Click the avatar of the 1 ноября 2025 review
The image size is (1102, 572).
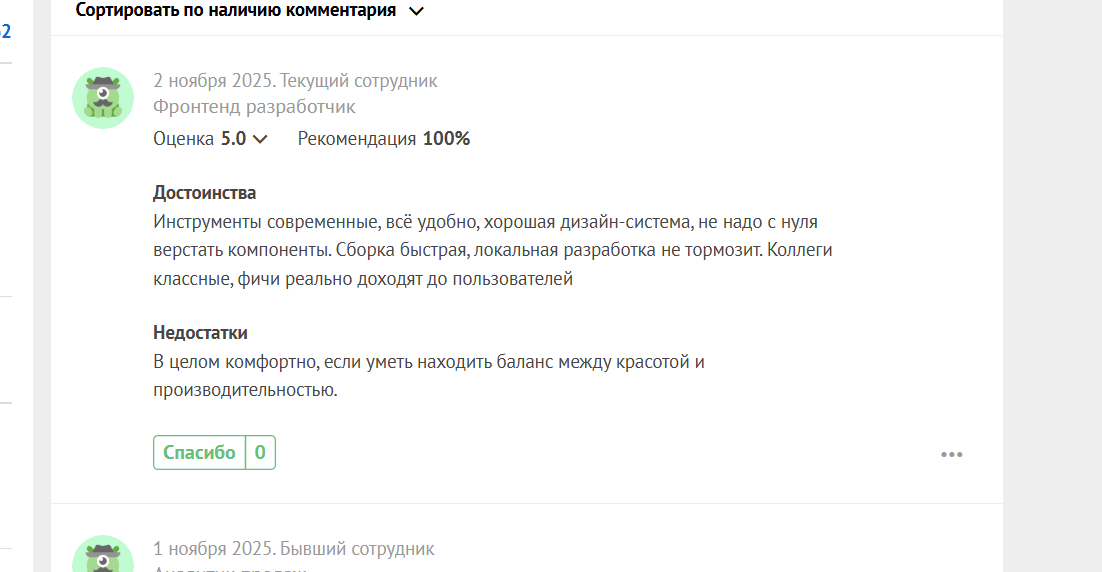103,556
